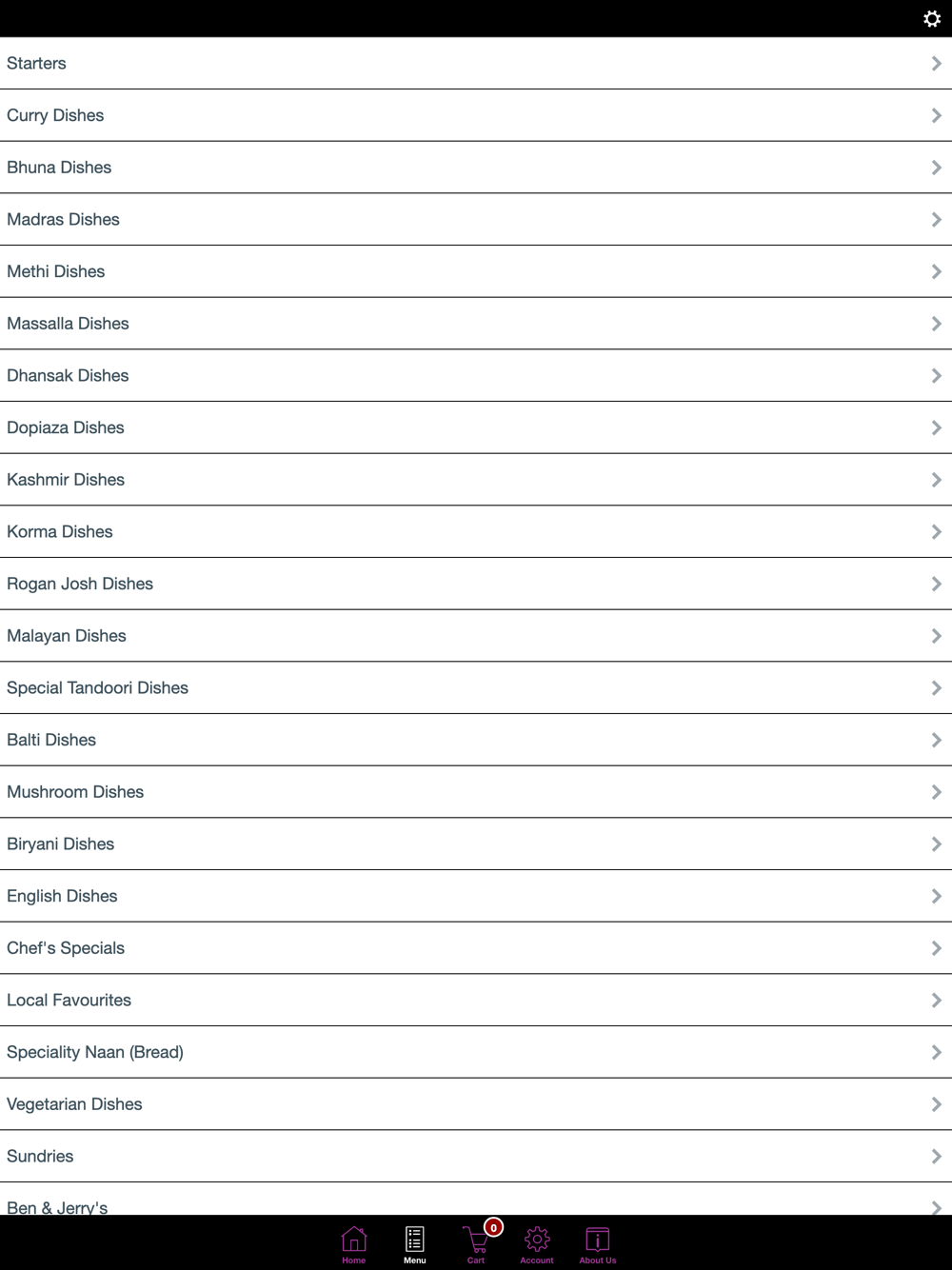Open the Cart icon
This screenshot has height=1270, width=952.
475,1240
